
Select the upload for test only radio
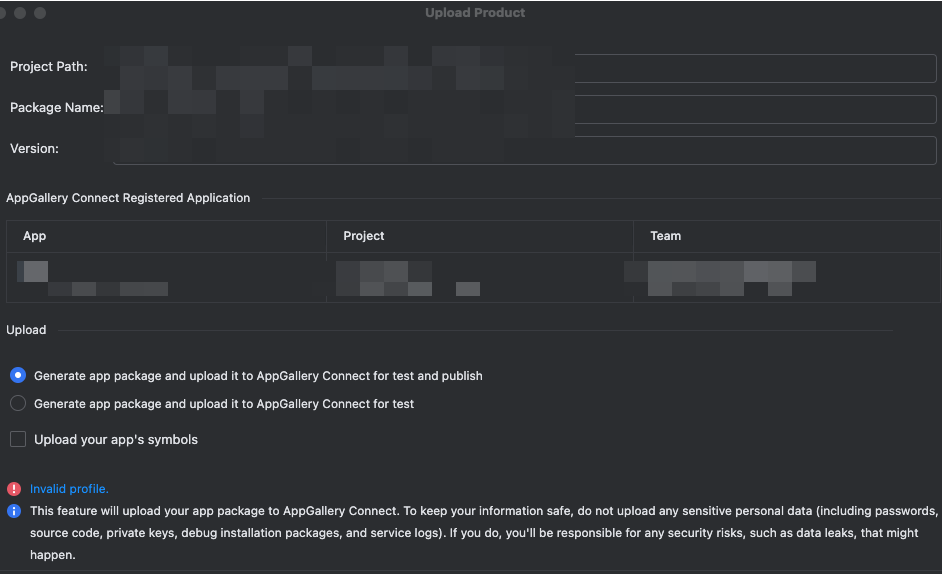(x=18, y=403)
